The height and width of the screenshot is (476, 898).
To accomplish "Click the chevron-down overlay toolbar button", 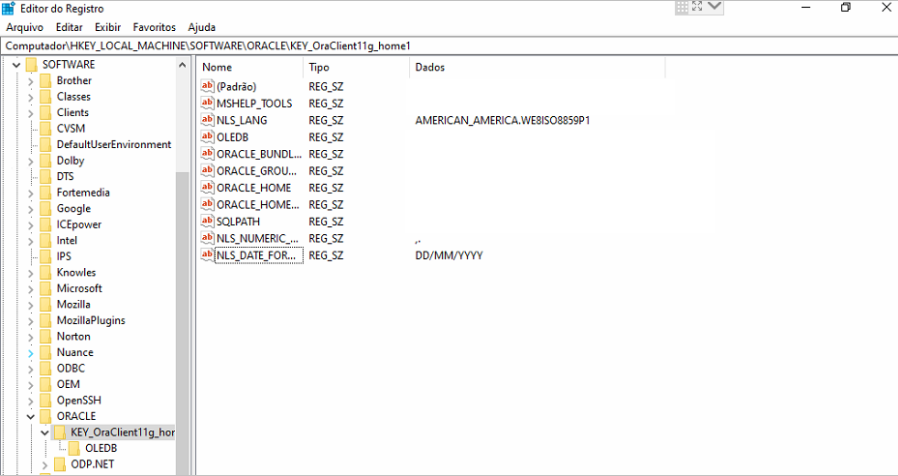I will point(715,7).
